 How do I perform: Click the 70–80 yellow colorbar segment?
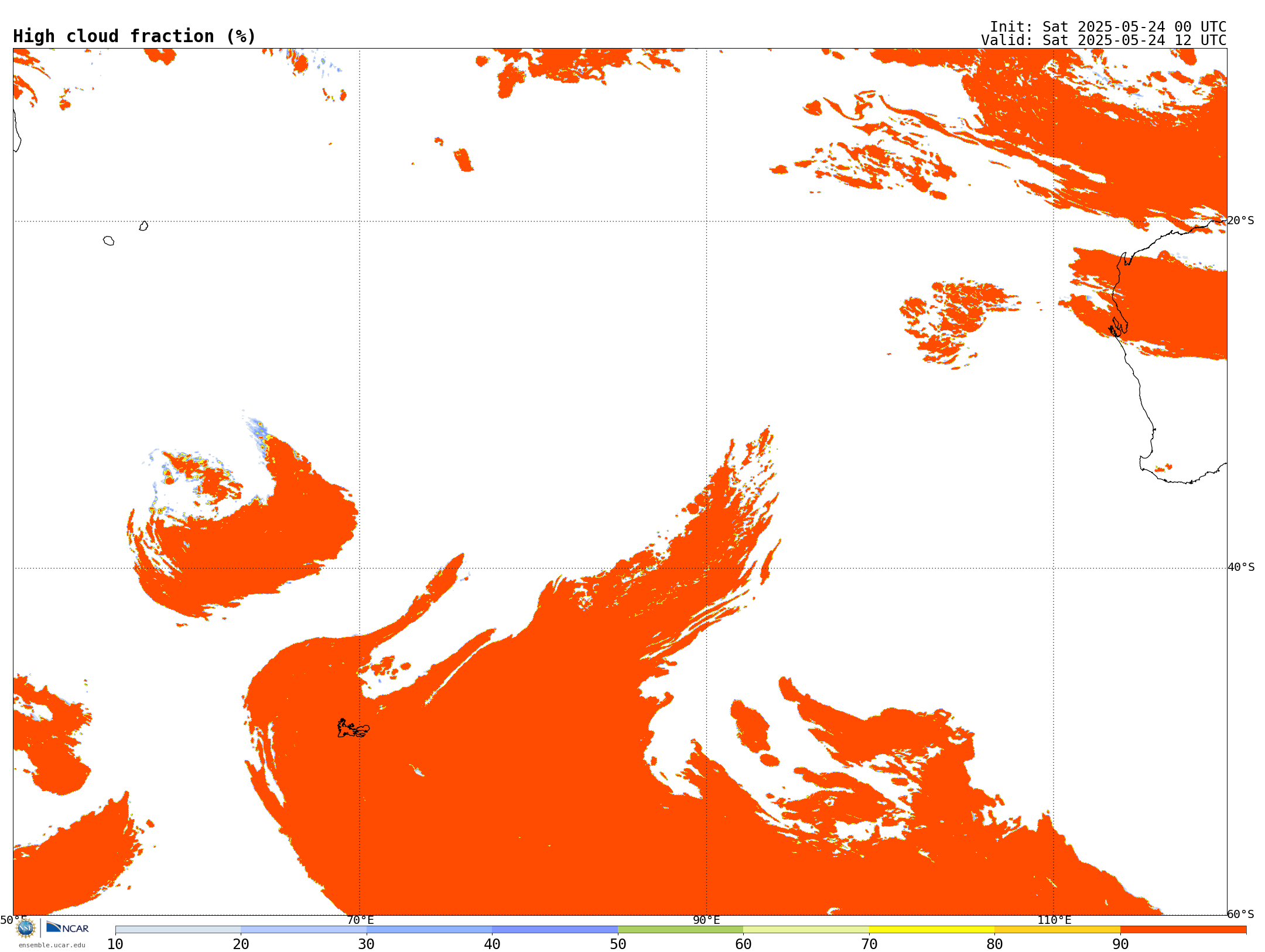[932, 930]
